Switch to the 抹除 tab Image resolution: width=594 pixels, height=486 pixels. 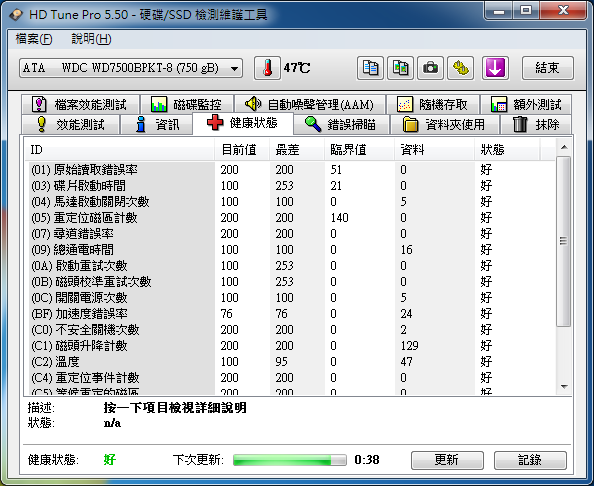click(x=536, y=124)
